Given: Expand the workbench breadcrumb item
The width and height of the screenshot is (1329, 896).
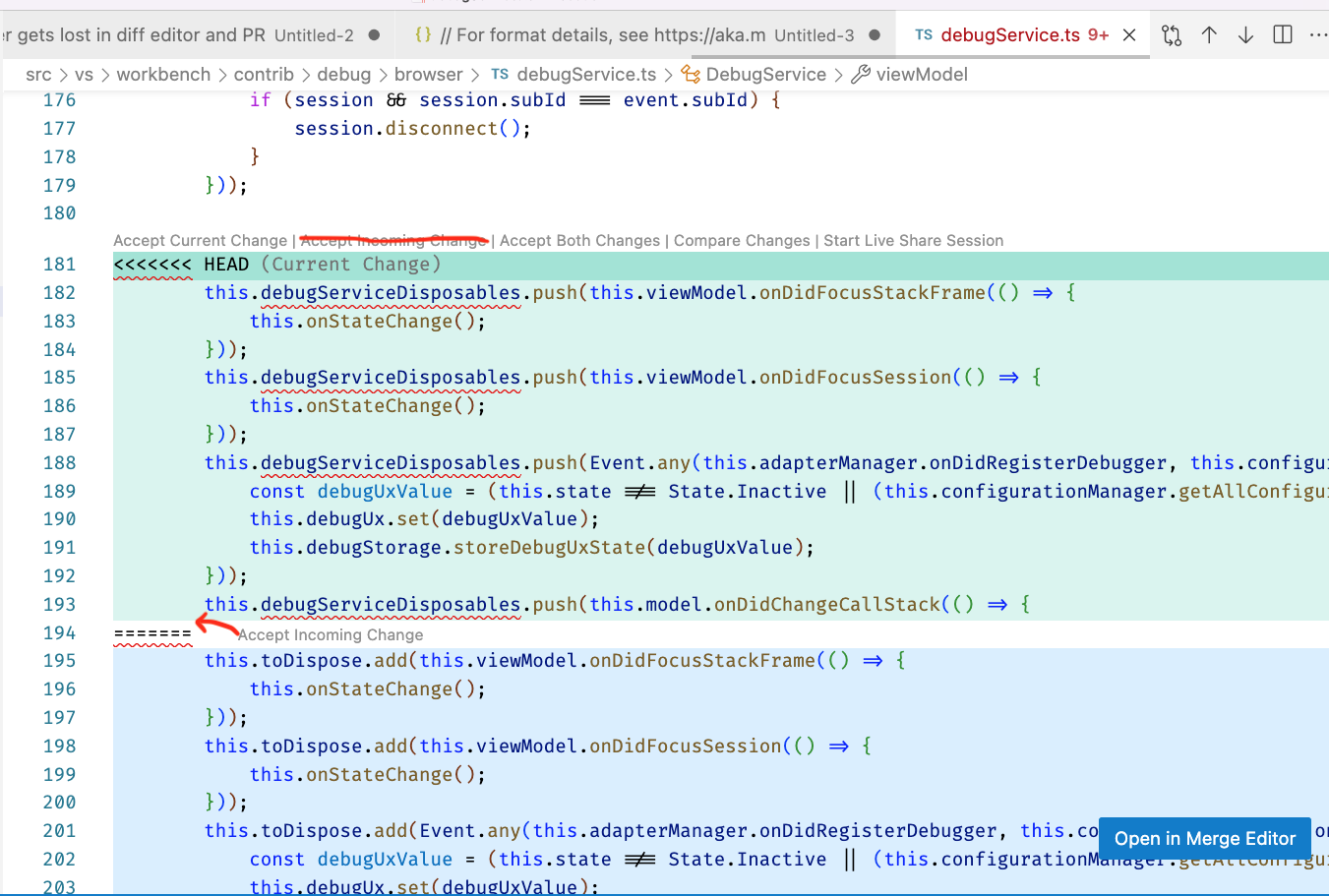Looking at the screenshot, I should click(163, 74).
